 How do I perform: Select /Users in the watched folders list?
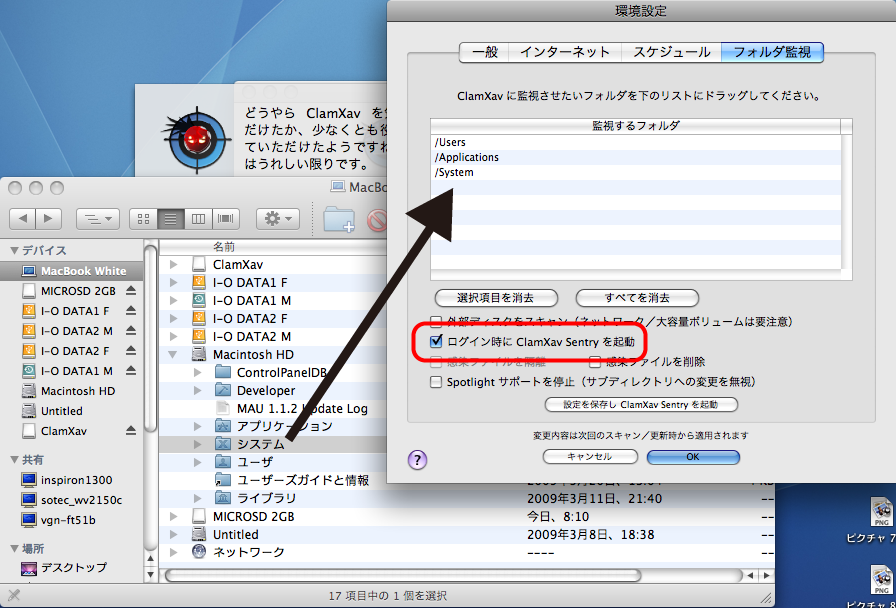coord(635,142)
